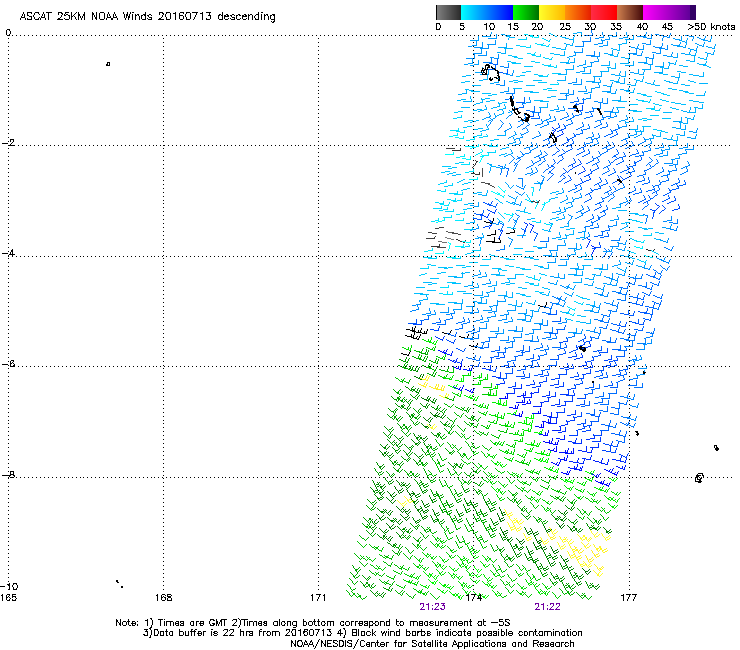Select the red 30–35 knots color segment

pyautogui.click(x=604, y=12)
